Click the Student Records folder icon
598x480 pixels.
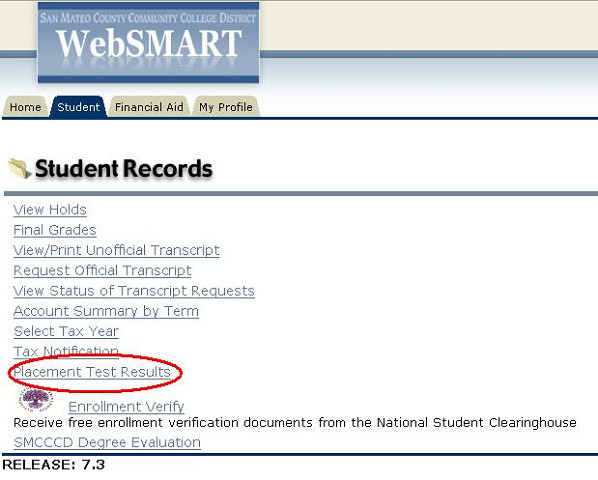point(19,168)
